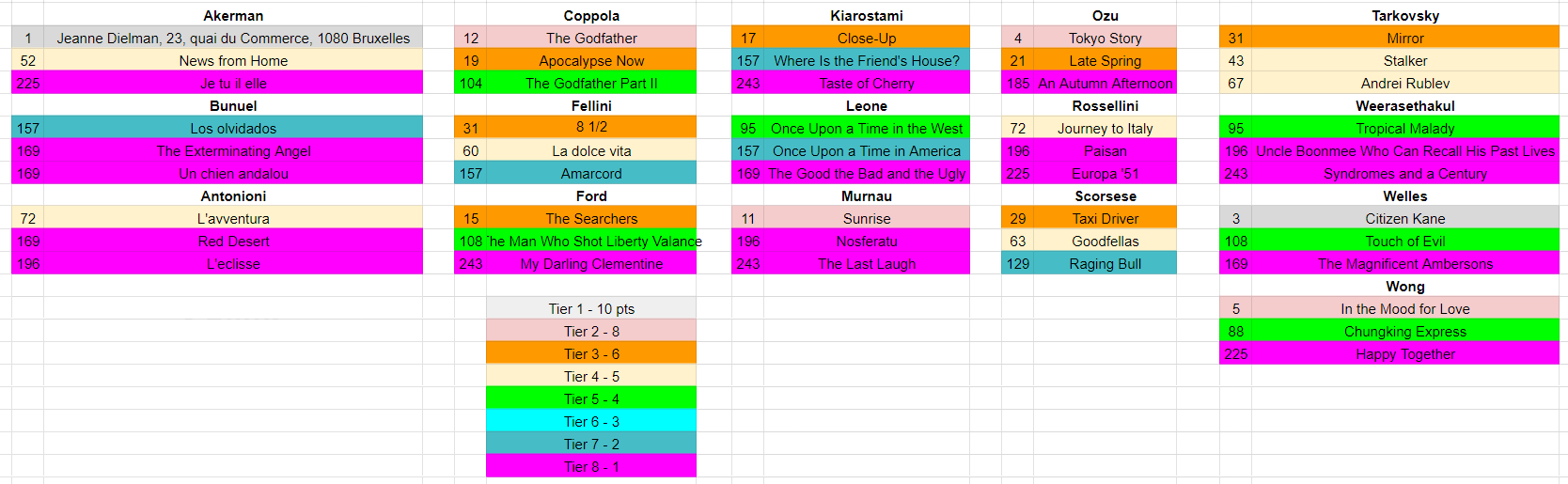
Task: Select the Tokyo Story cell
Action: (1105, 39)
